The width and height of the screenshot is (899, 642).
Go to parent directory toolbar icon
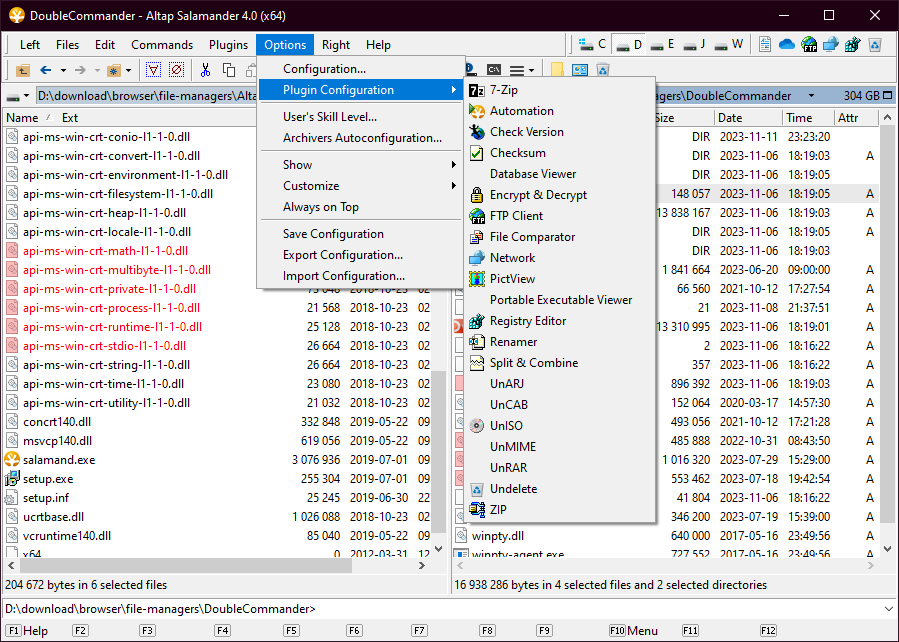(23, 70)
